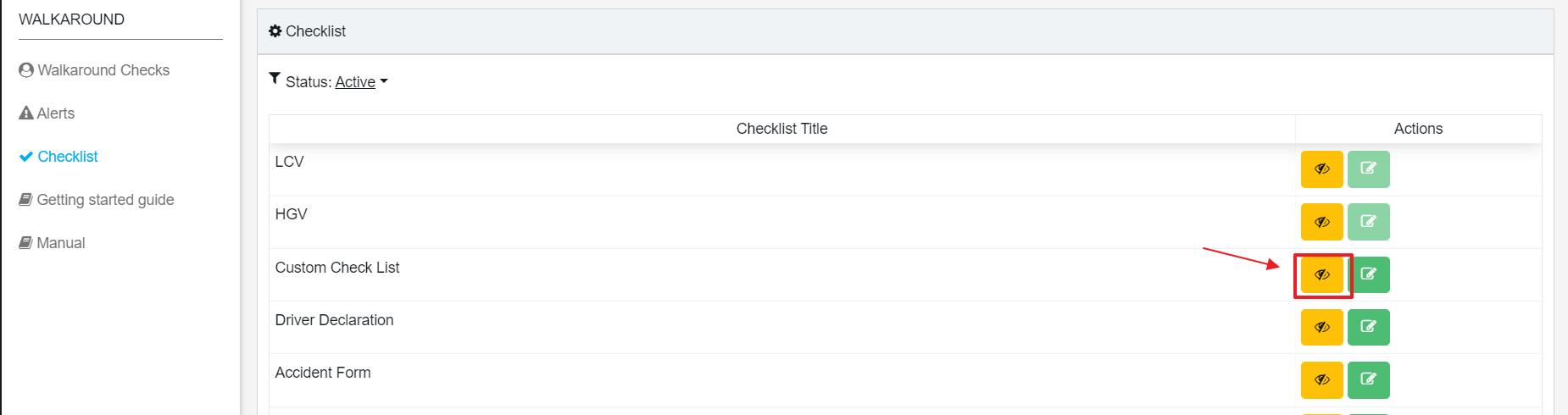Open the Getting started guide
Viewport: 1568px width, 415px height.
coord(97,200)
